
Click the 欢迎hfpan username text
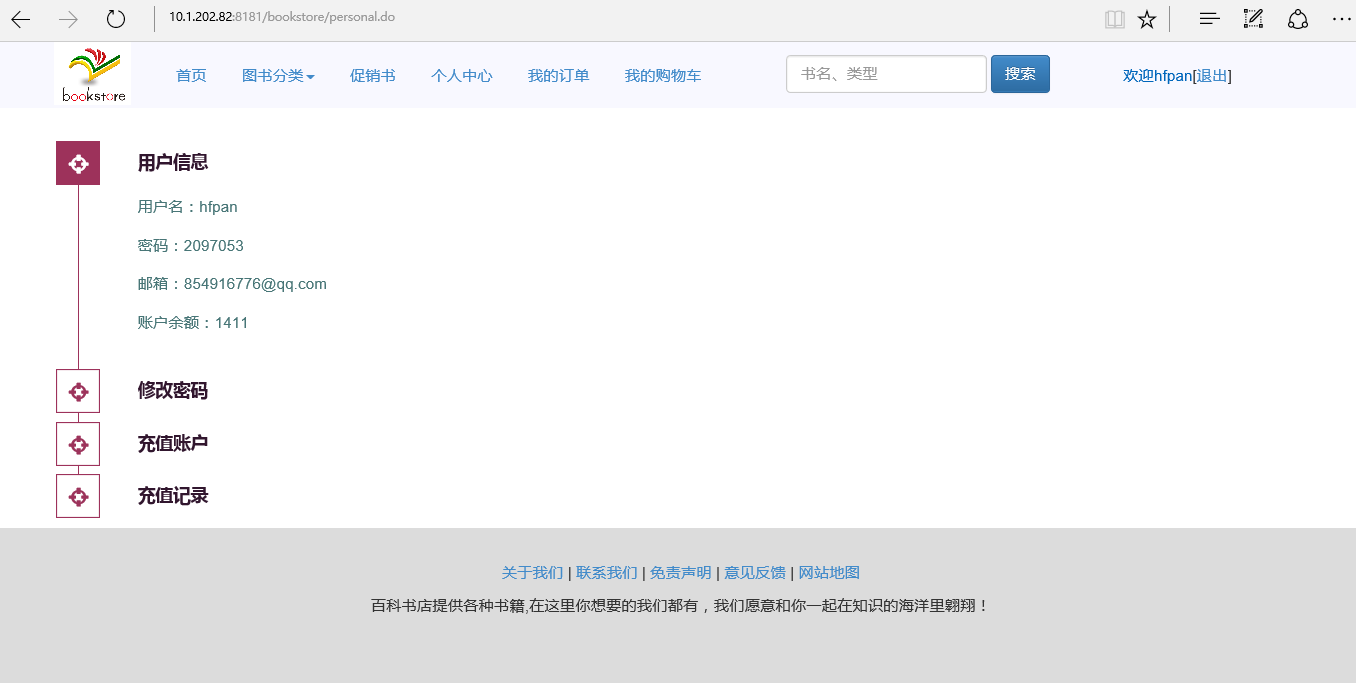click(x=1158, y=75)
